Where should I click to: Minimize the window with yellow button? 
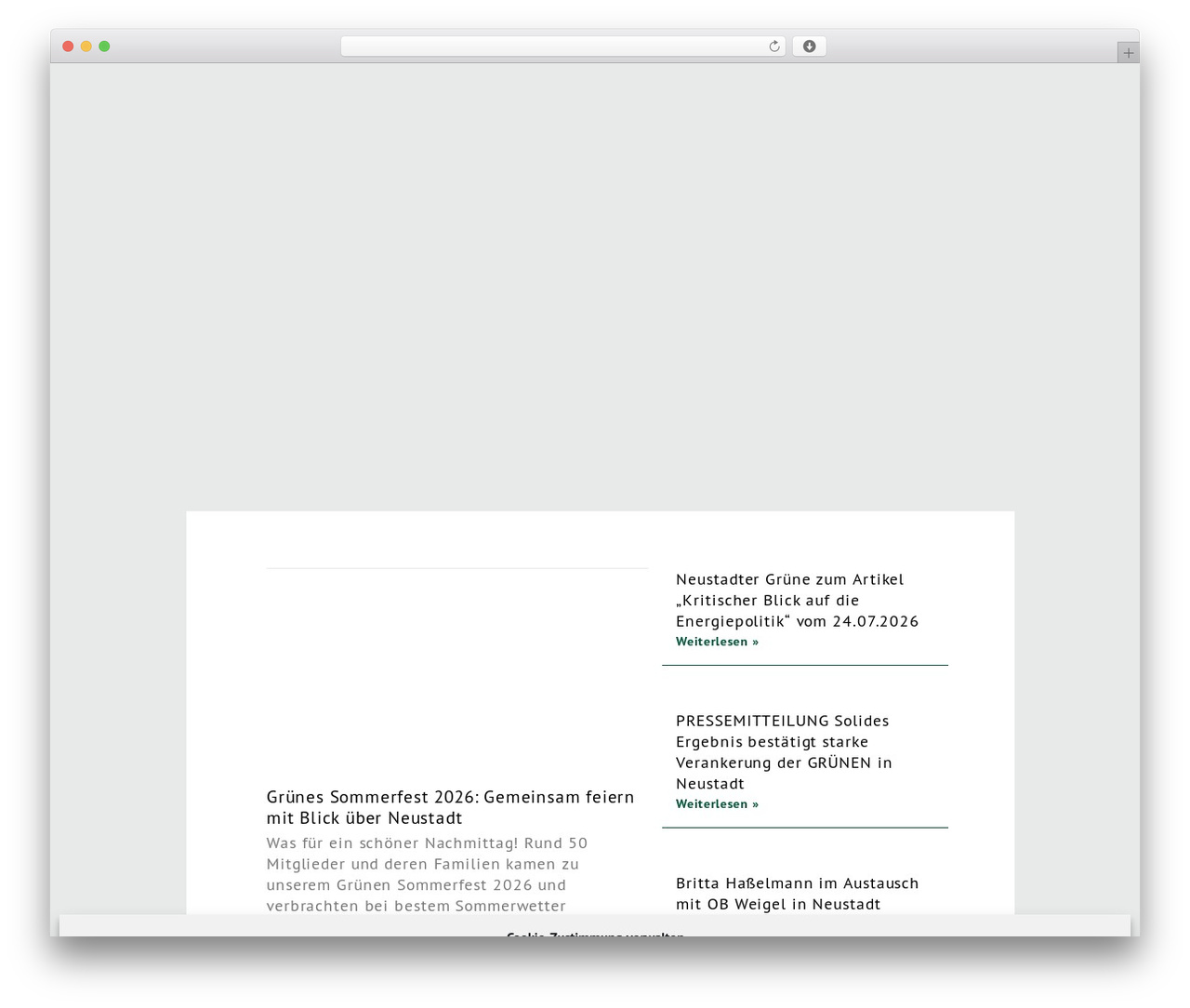click(86, 46)
